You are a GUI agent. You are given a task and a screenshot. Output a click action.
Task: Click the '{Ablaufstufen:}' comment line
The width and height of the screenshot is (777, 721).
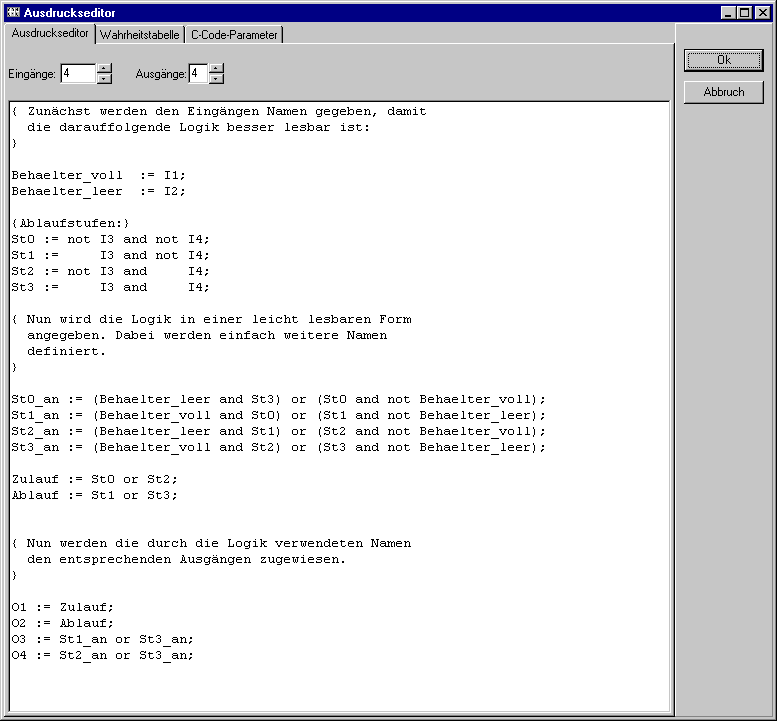[x=70, y=223]
